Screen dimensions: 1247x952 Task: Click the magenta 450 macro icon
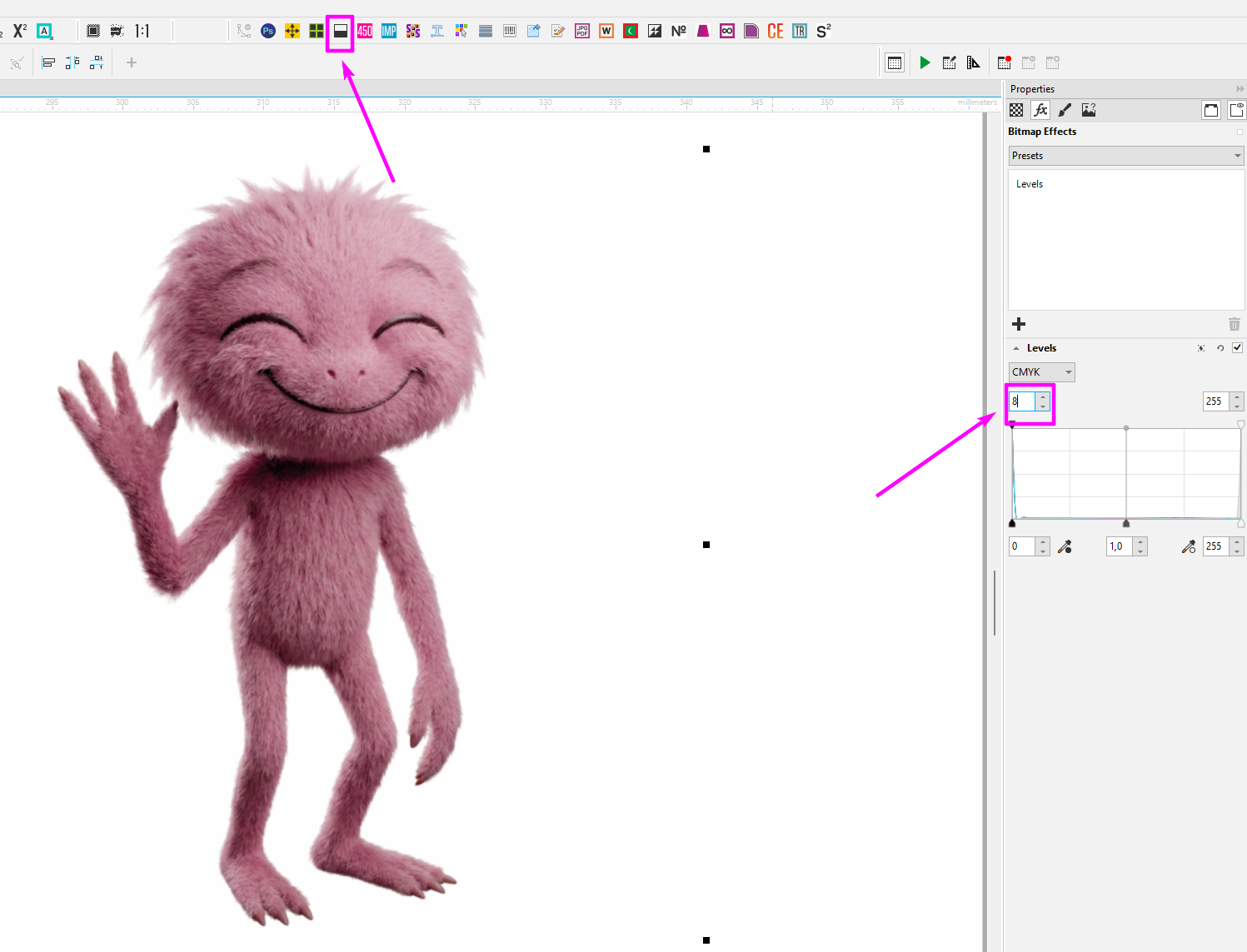point(365,31)
